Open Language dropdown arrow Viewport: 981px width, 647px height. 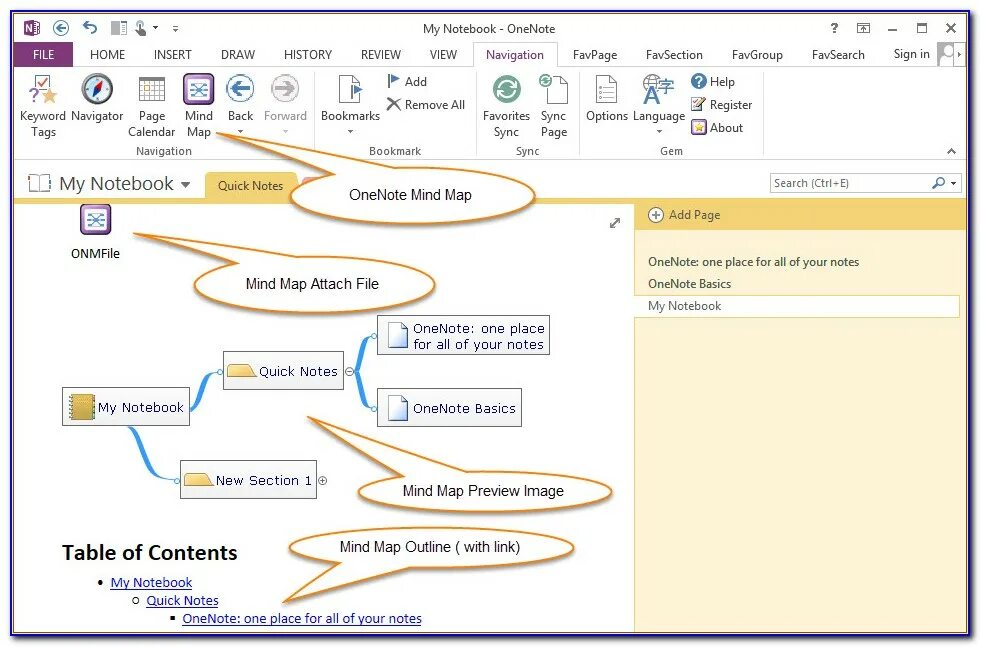coord(659,131)
